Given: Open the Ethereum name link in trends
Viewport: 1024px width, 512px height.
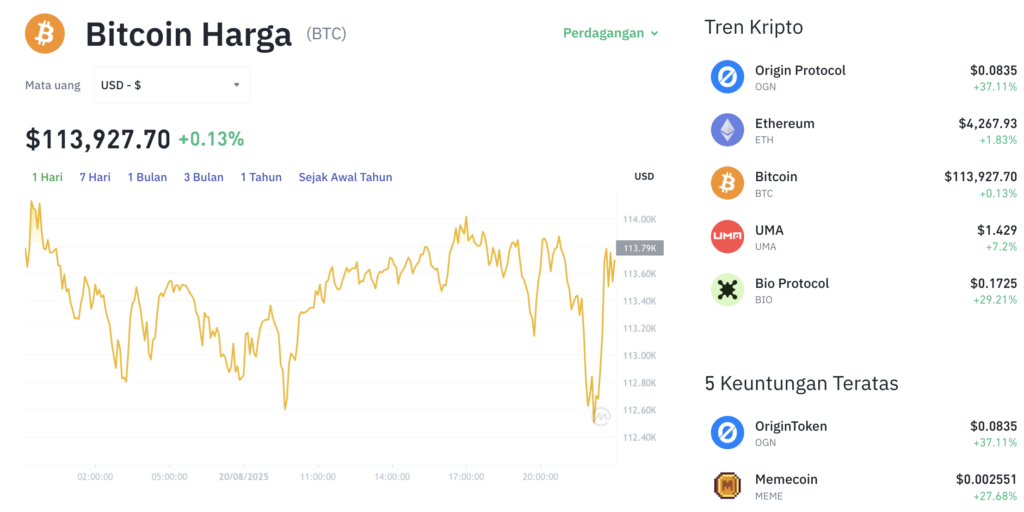Looking at the screenshot, I should point(784,123).
